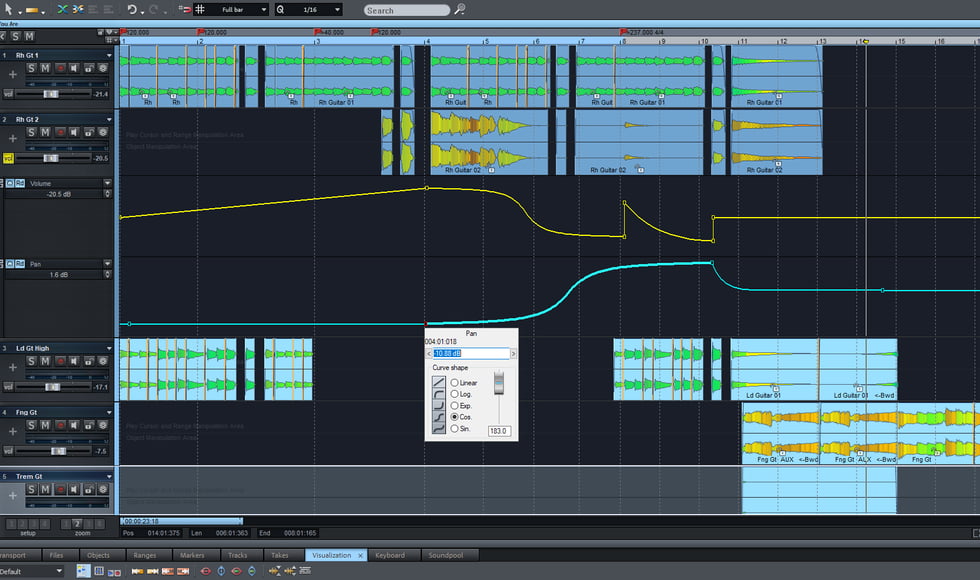Select the mouse pointer tool in the toolbar
Image resolution: width=980 pixels, height=580 pixels.
(x=9, y=9)
